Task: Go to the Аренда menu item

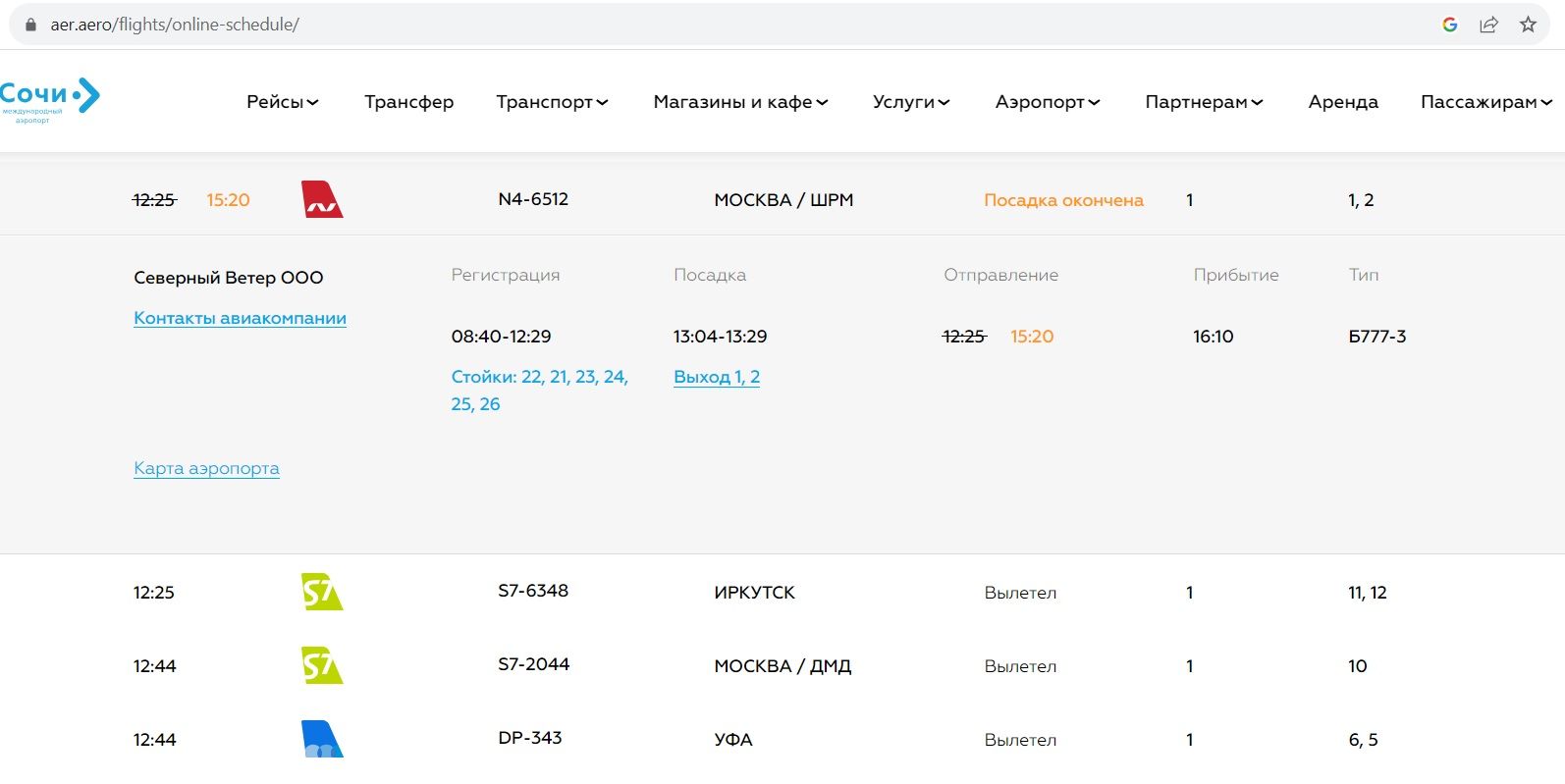Action: (1342, 102)
